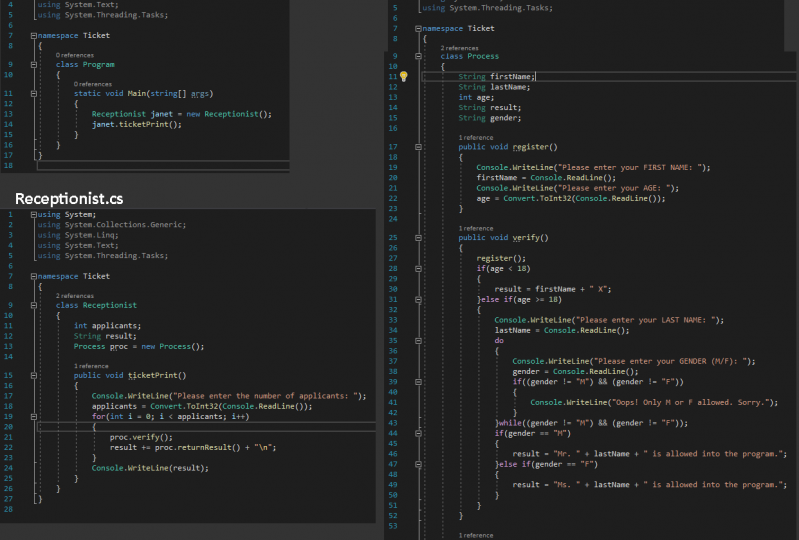Collapse the using System block in Receptionist.cs
The width and height of the screenshot is (799, 540).
(34, 214)
